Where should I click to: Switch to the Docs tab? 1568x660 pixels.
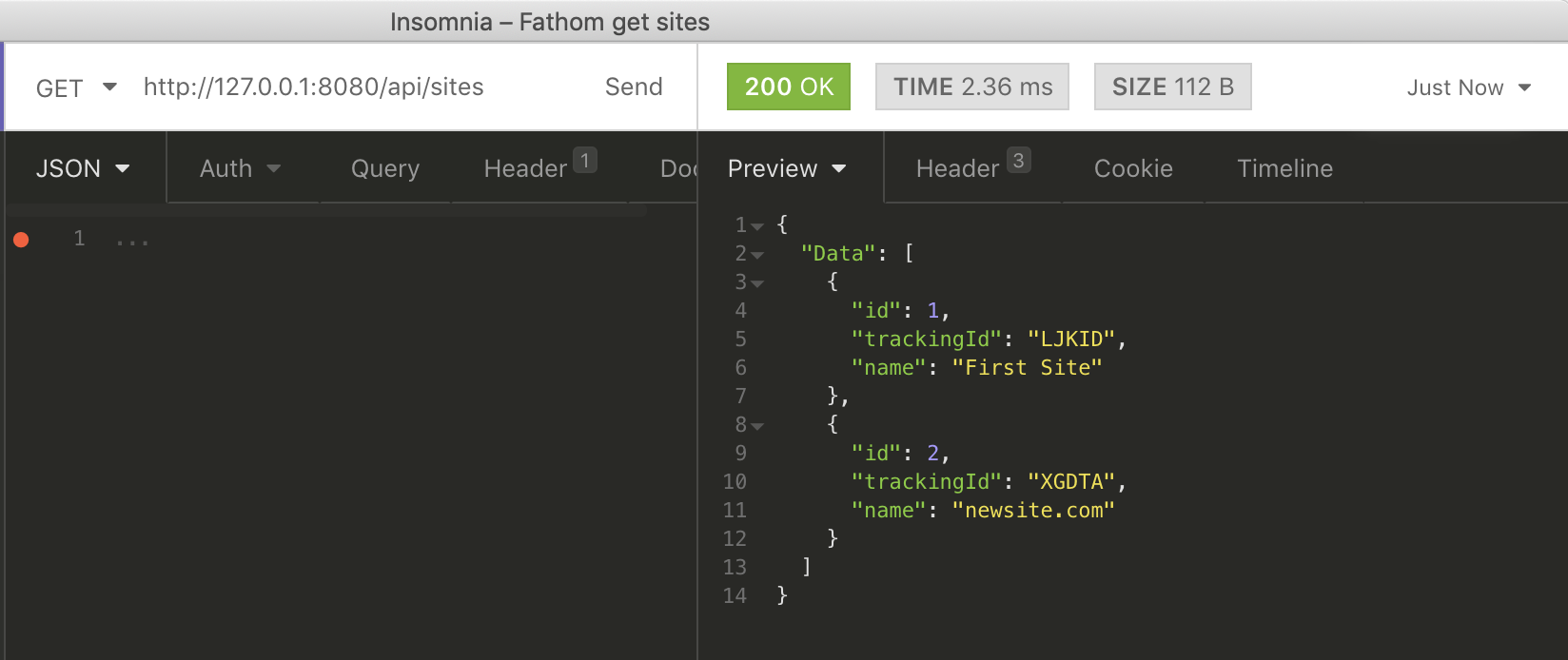click(678, 168)
